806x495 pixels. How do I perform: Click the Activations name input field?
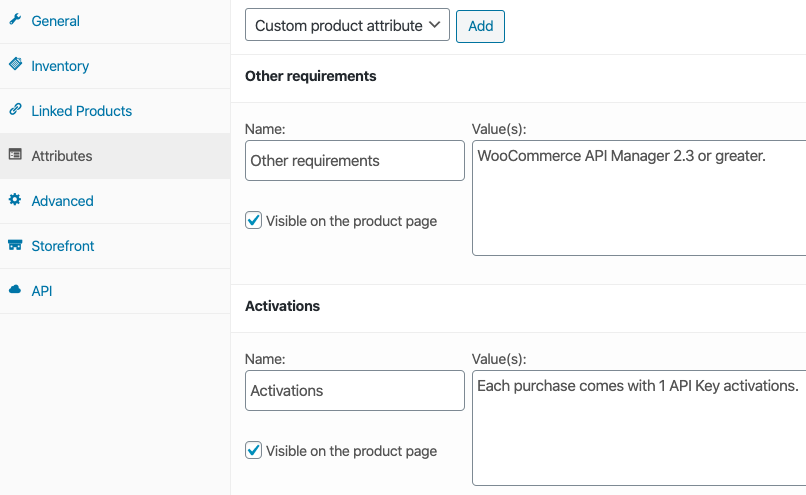(x=355, y=390)
